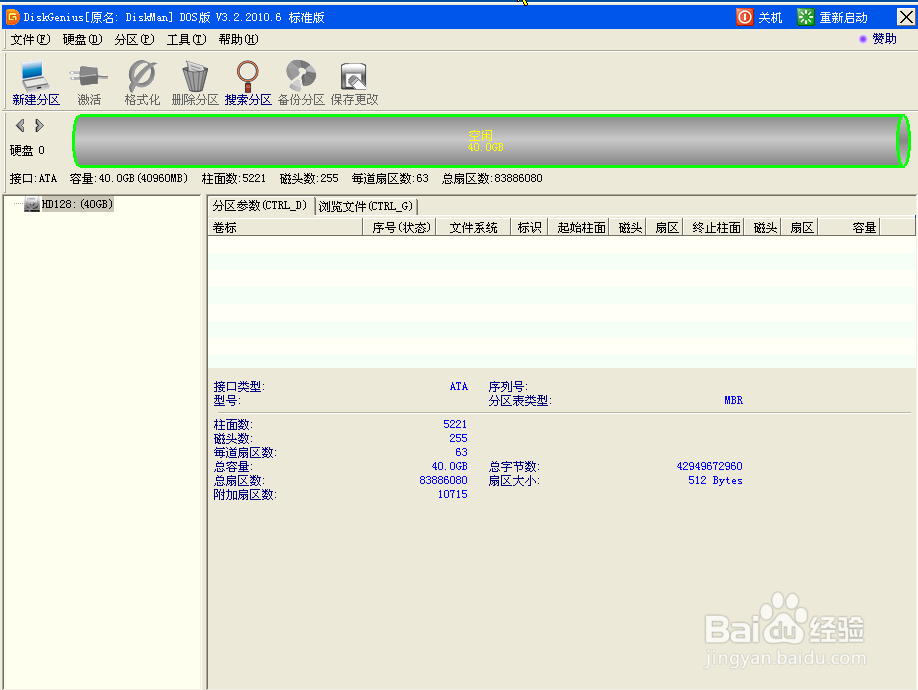Switch to 浏览文件(CTRL_G) tab

[x=366, y=206]
